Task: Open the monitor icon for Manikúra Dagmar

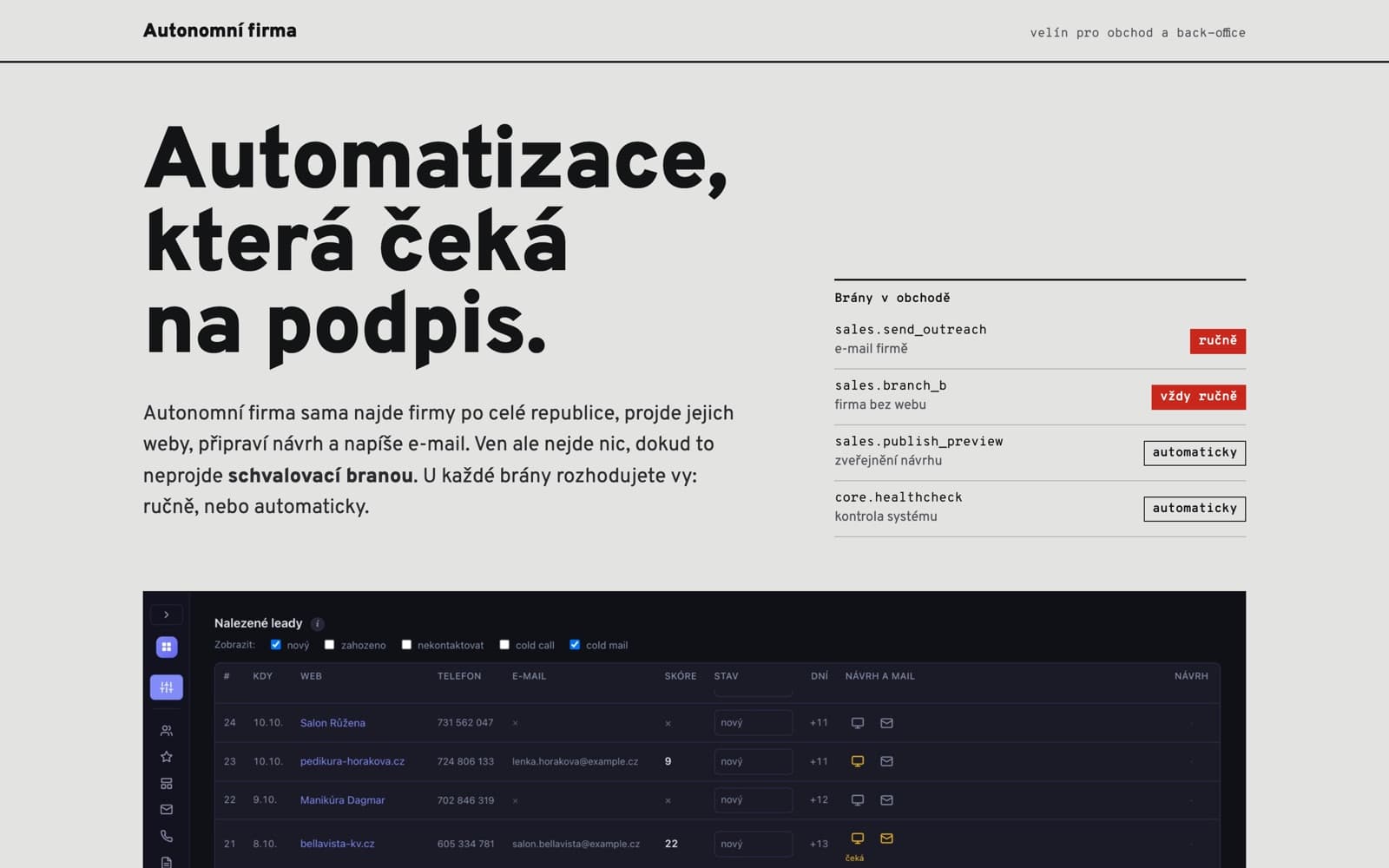Action: point(858,800)
